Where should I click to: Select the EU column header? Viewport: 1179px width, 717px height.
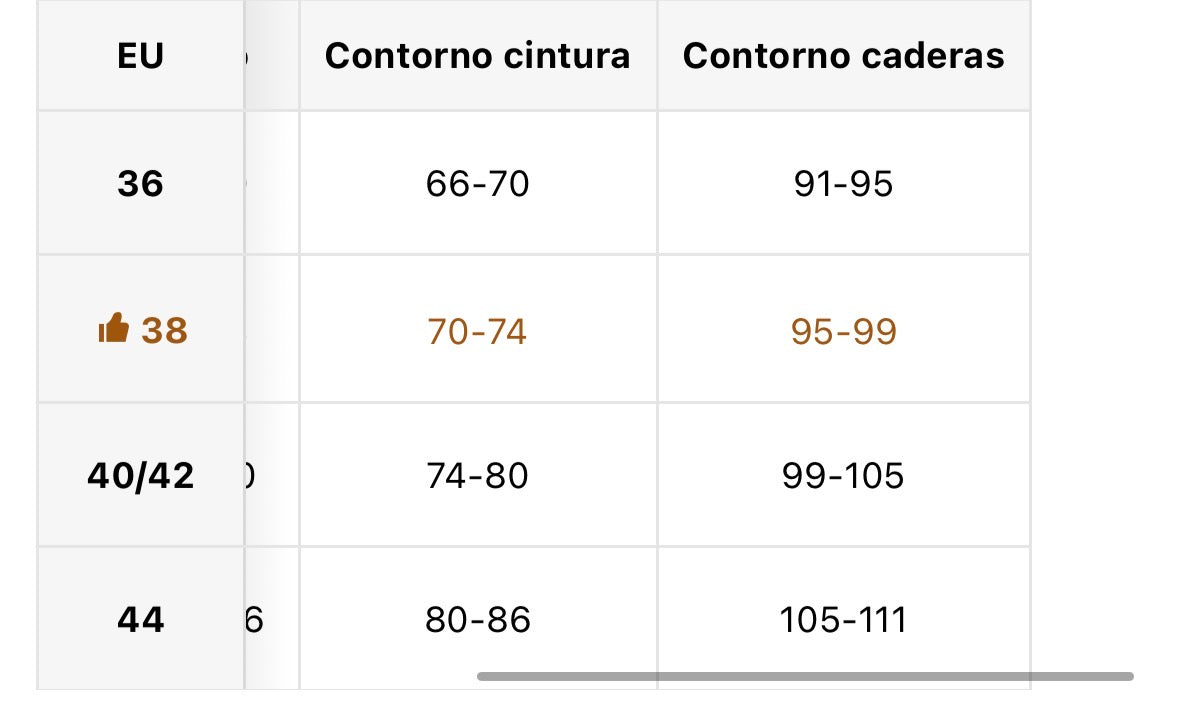(x=141, y=56)
